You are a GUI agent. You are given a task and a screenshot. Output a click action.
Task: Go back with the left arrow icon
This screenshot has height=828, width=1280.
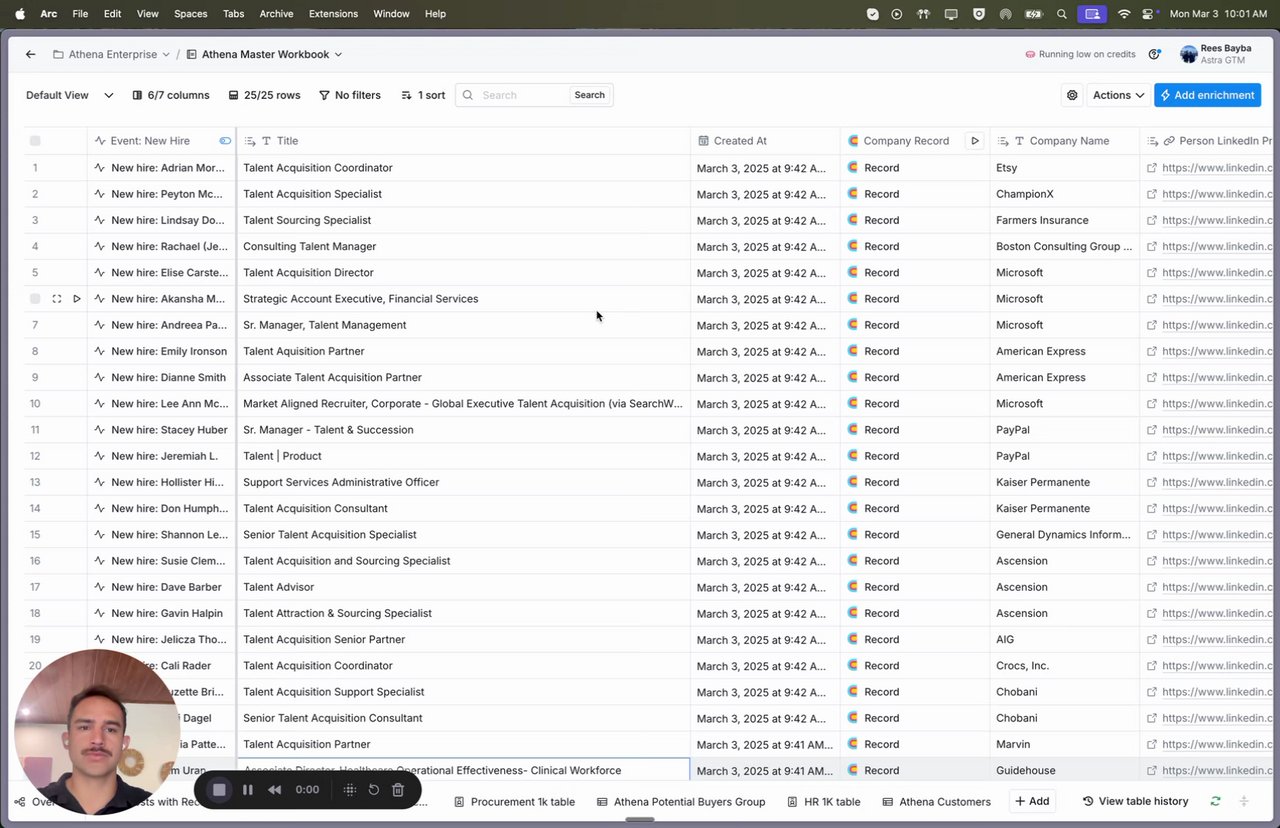click(x=31, y=54)
